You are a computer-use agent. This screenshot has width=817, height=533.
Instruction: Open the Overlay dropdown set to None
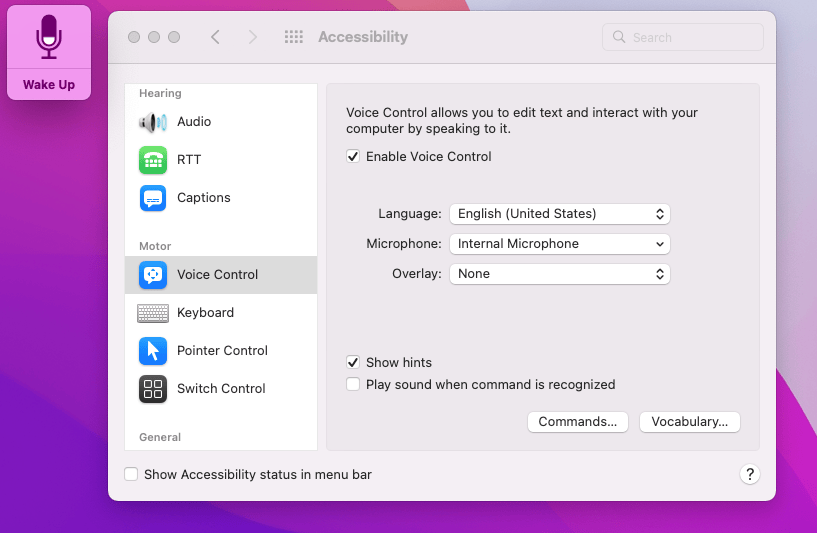(x=559, y=274)
